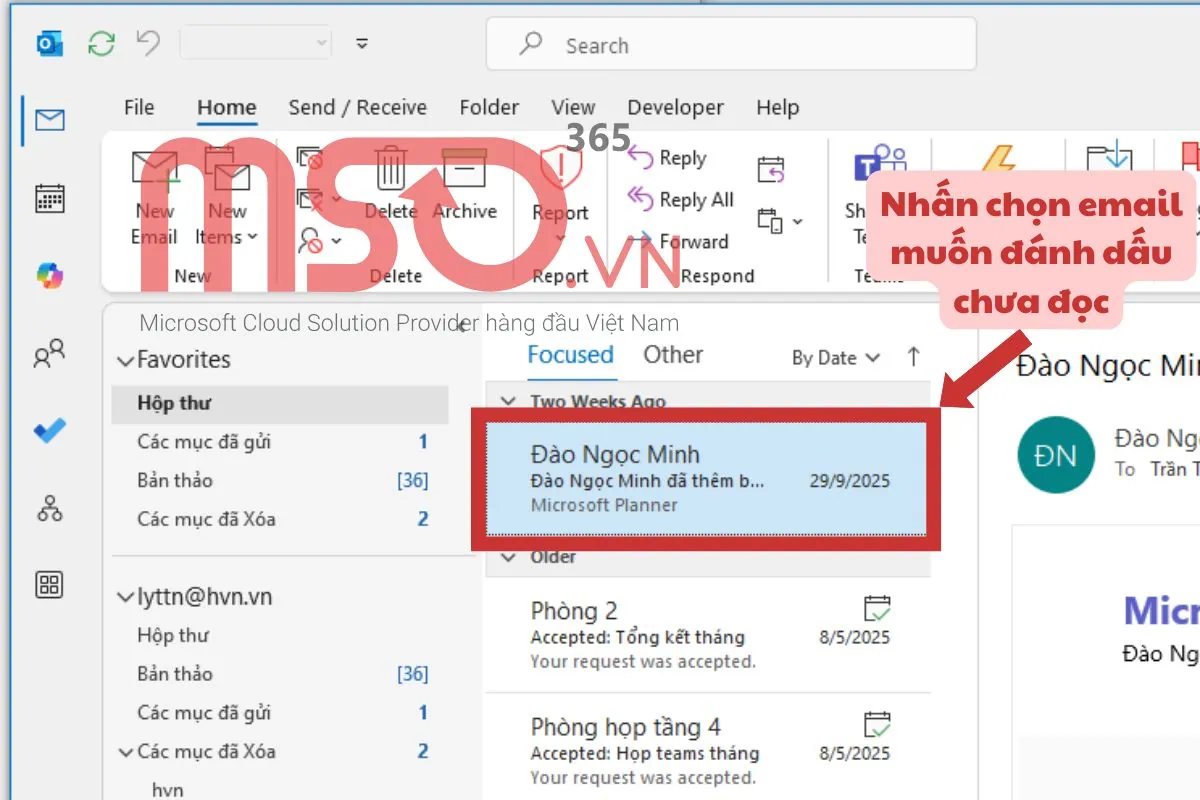Open the People contacts icon

[x=49, y=353]
